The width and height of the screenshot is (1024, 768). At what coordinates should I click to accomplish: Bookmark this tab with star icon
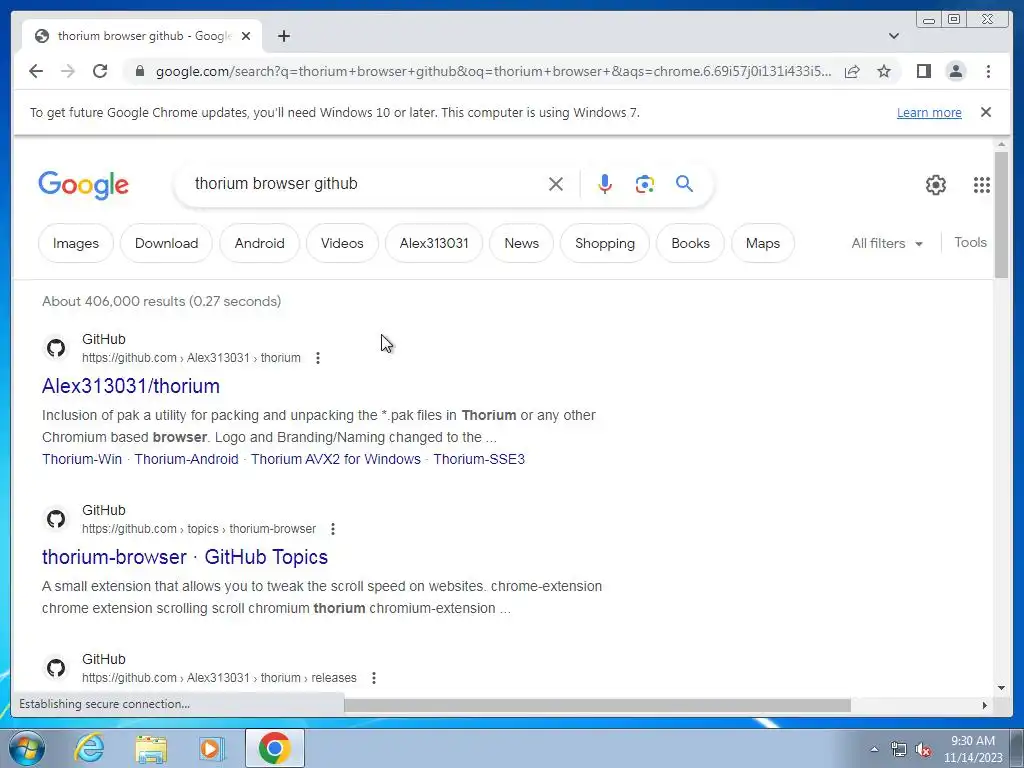(x=884, y=71)
